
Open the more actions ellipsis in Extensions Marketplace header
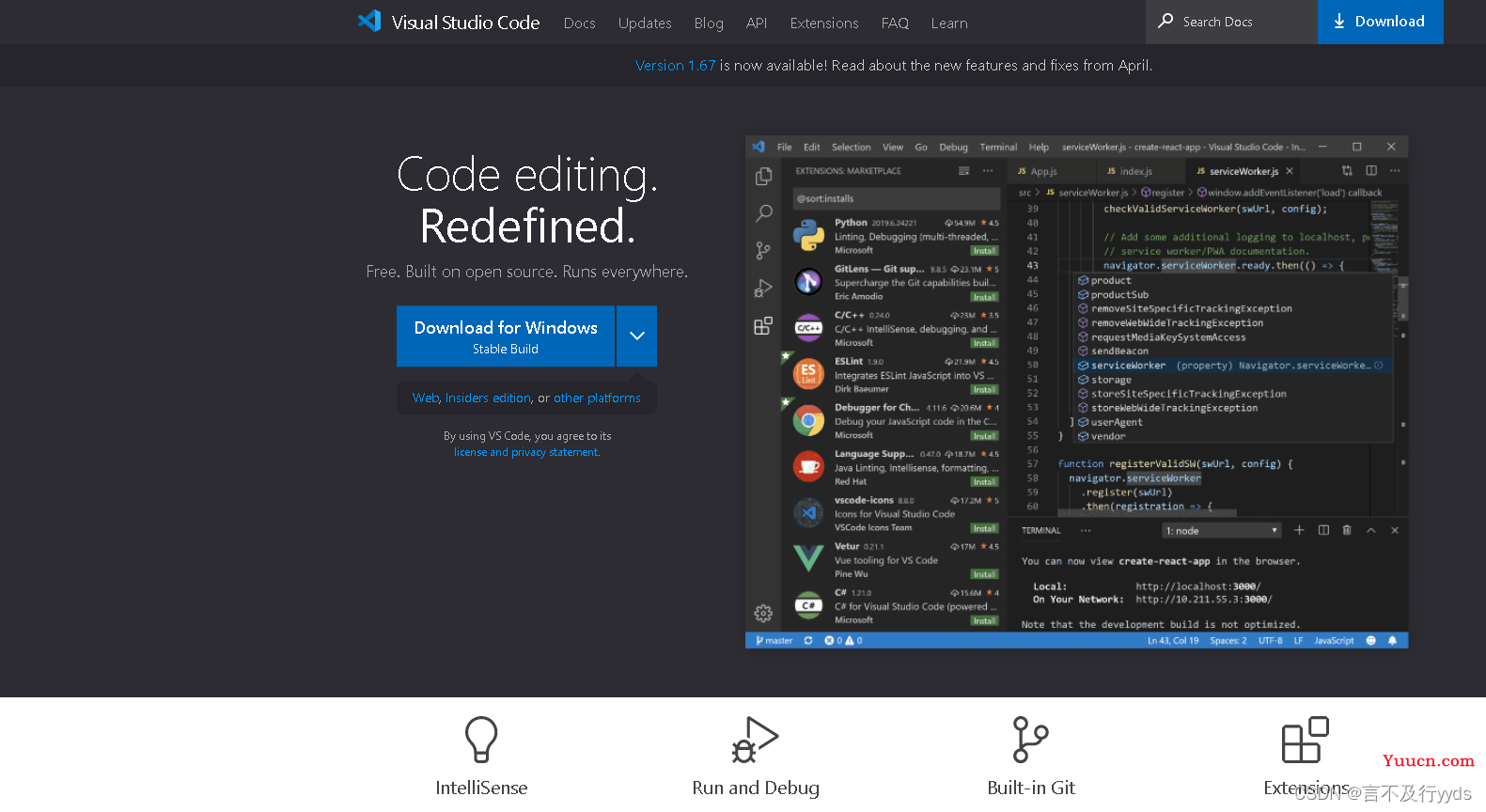pos(988,171)
